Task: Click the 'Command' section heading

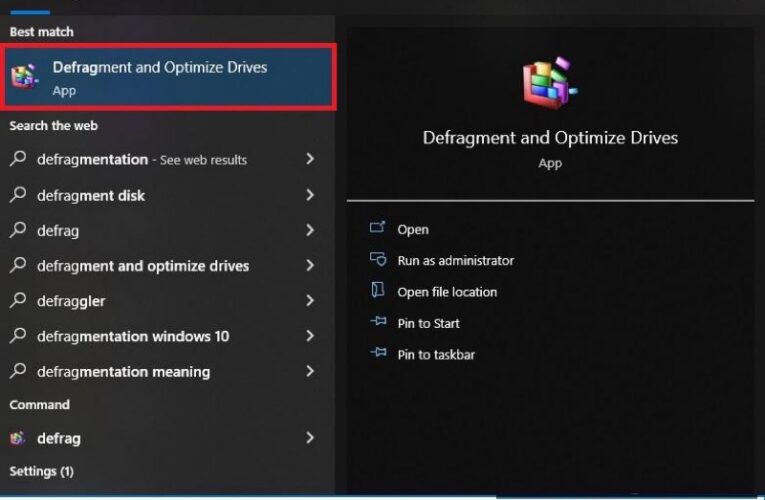Action: 40,404
